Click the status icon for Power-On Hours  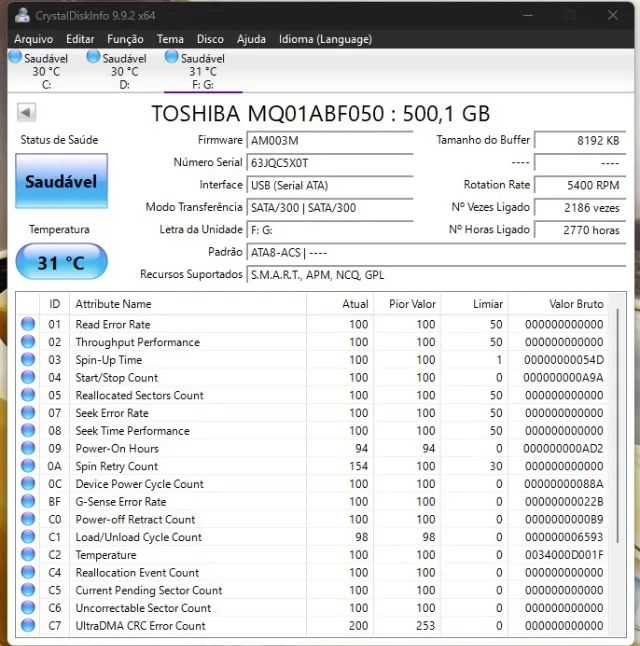click(x=28, y=448)
